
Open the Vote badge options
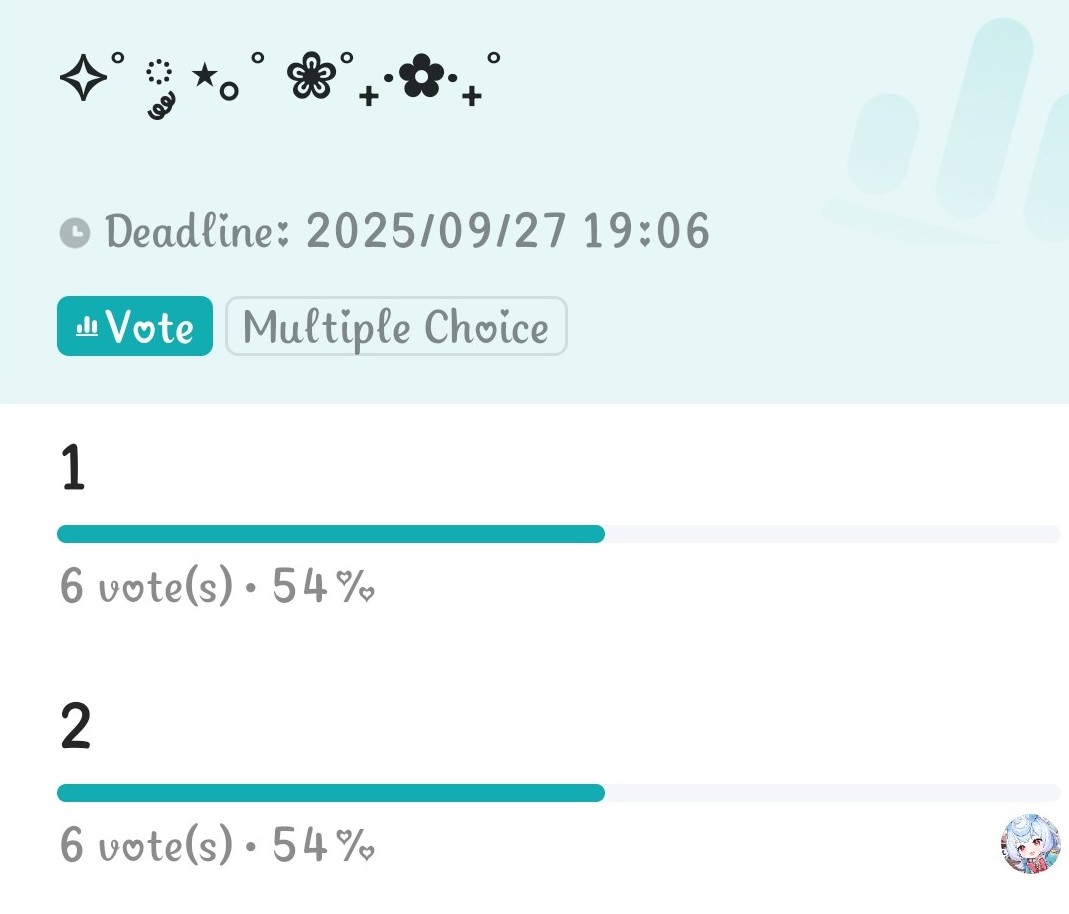[x=135, y=326]
